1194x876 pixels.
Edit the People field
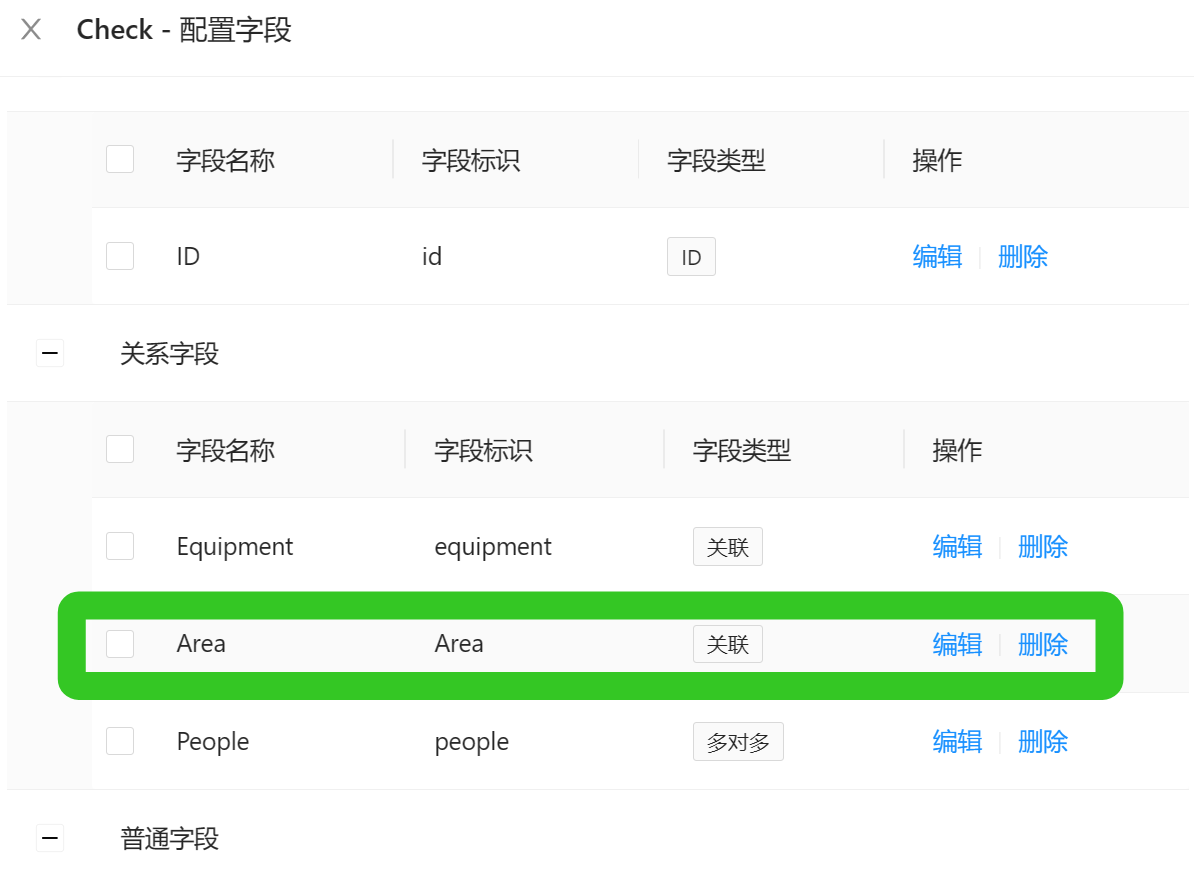coord(956,741)
